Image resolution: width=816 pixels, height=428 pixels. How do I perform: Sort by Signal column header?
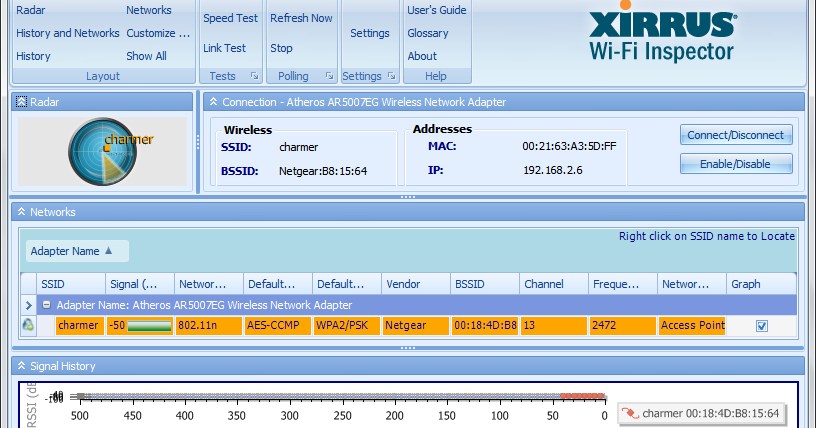click(x=140, y=284)
